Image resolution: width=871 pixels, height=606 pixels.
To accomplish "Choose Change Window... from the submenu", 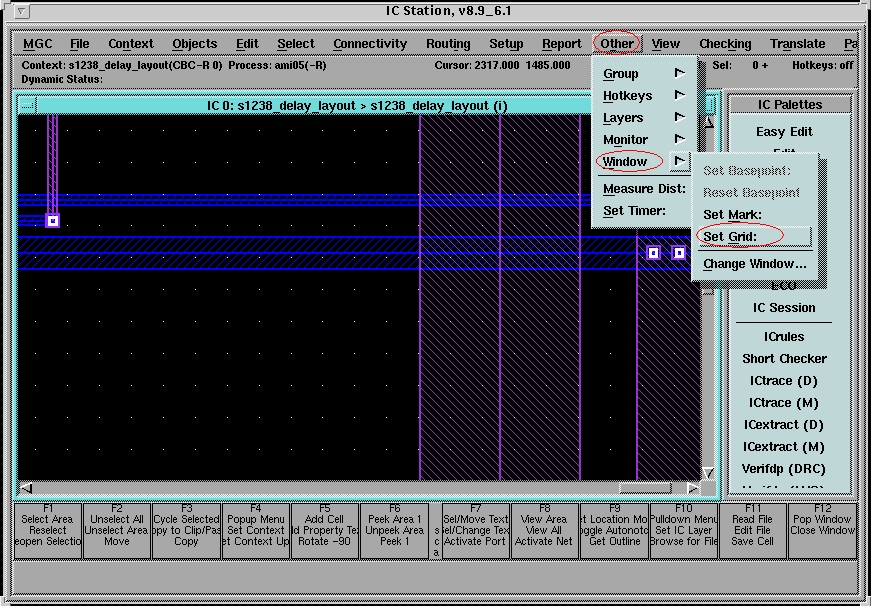I will coord(754,264).
